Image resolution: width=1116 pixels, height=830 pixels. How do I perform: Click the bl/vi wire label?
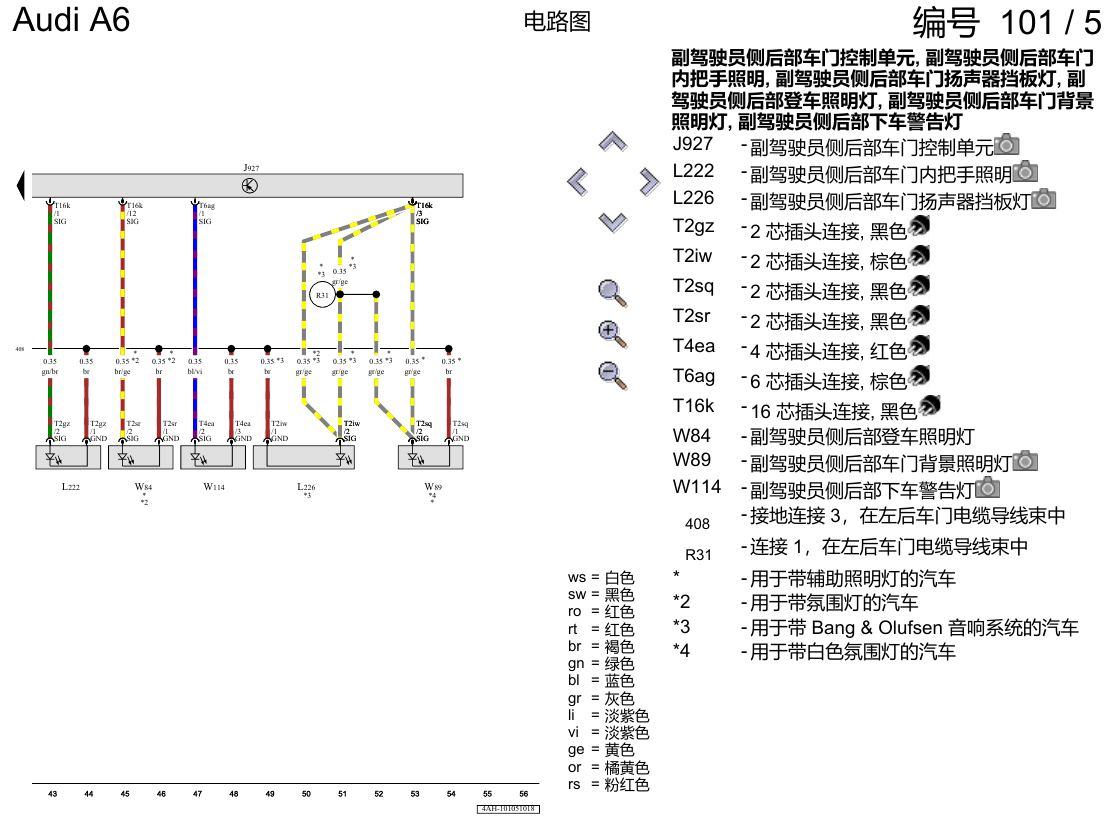[x=195, y=372]
